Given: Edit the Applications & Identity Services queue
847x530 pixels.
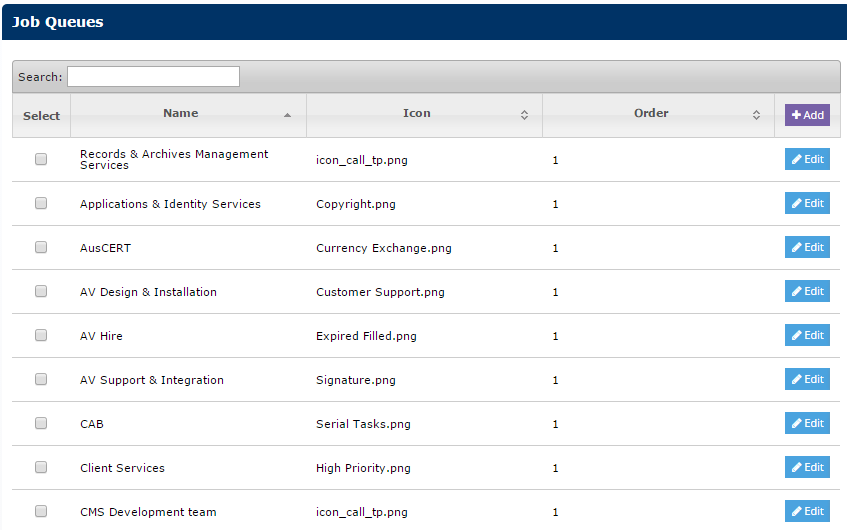Looking at the screenshot, I should (807, 203).
